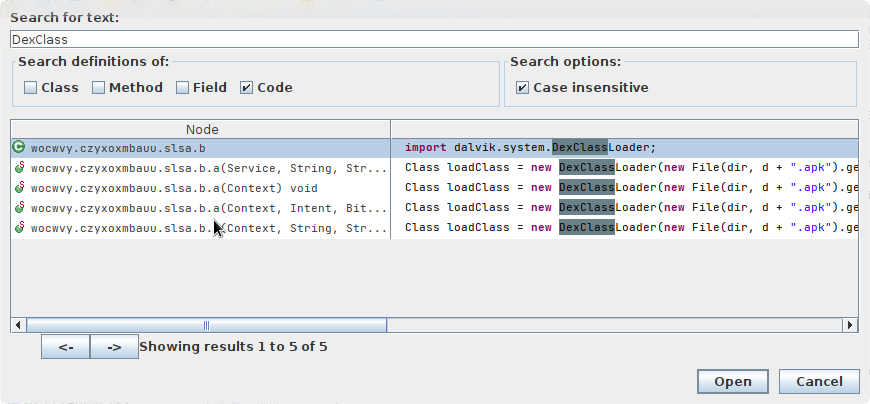Click the loadClass code cell of a(Service, String row
The image size is (870, 404).
[x=625, y=168]
